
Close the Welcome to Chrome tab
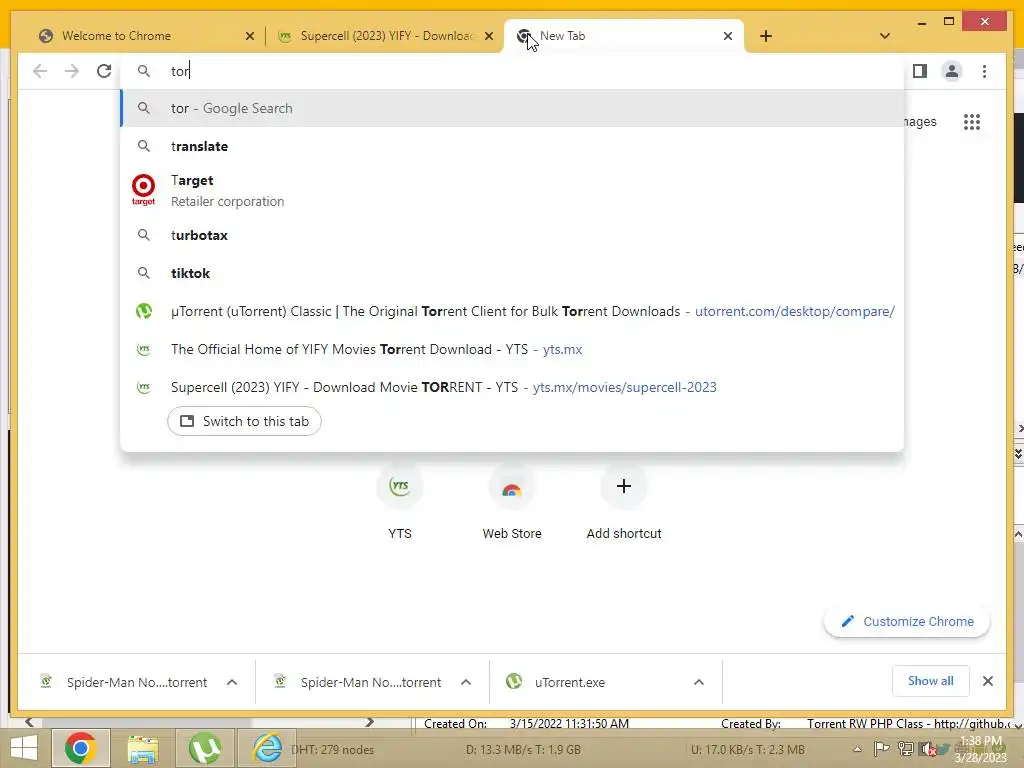(x=249, y=36)
